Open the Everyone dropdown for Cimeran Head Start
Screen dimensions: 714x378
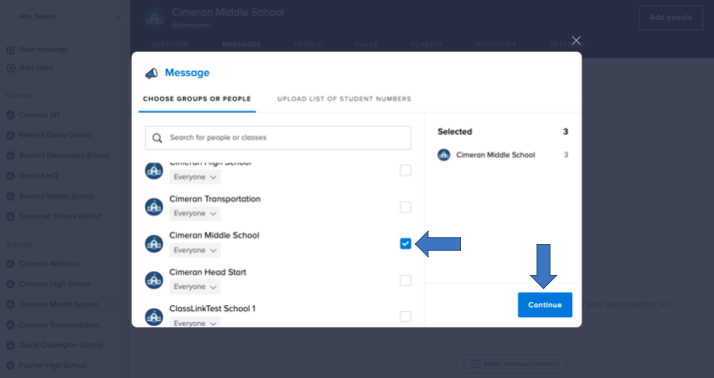[x=195, y=286]
